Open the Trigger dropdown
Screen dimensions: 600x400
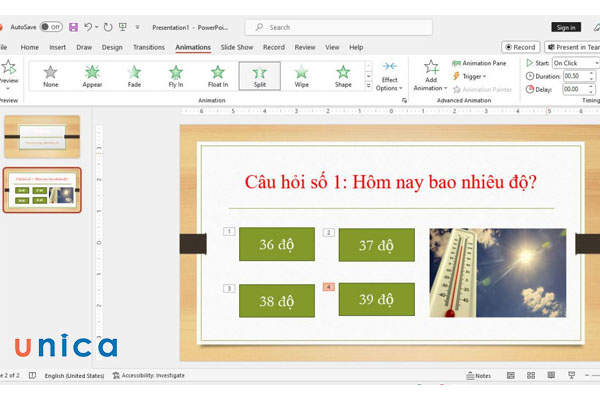[x=470, y=76]
